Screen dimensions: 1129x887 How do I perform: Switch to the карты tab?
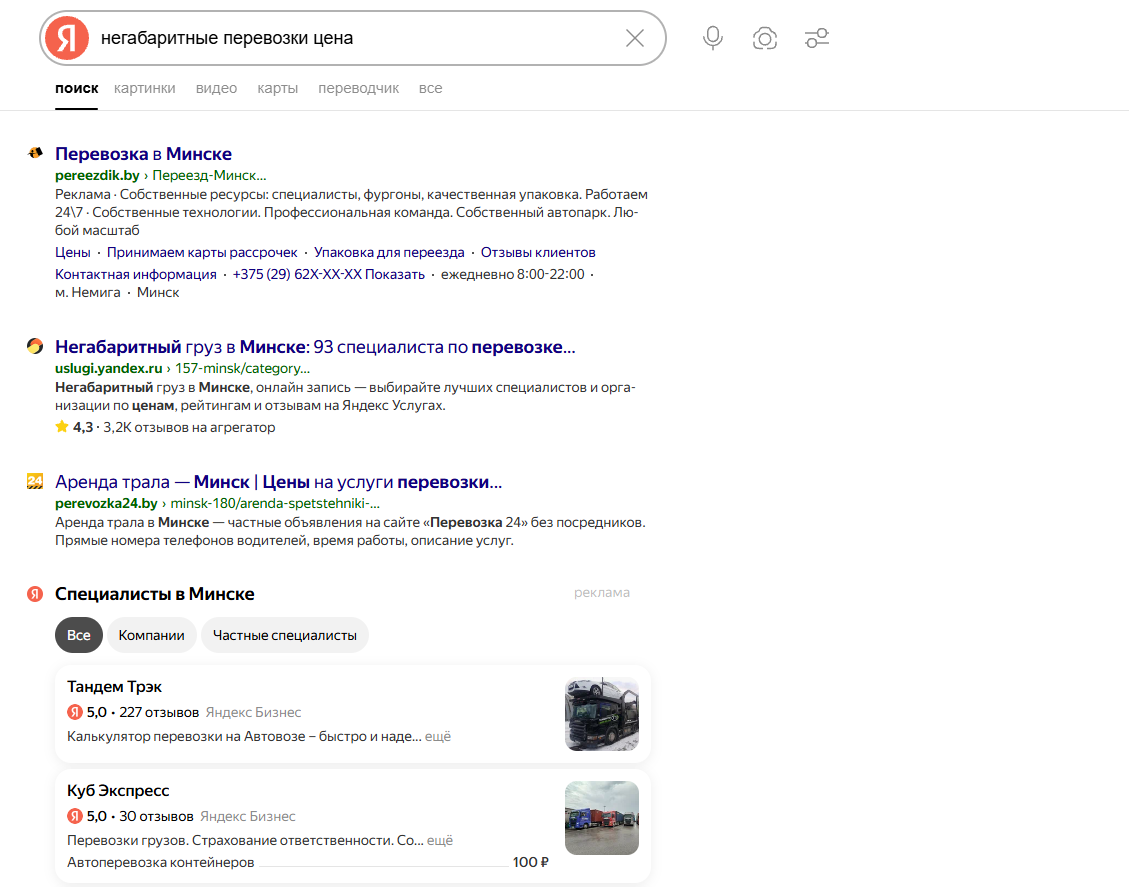click(277, 88)
